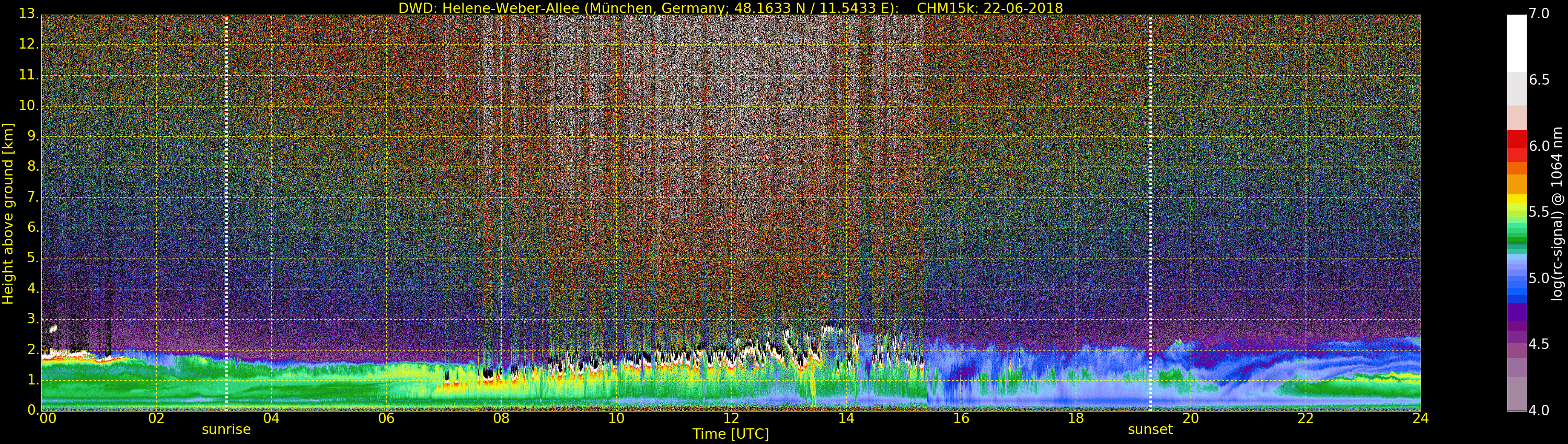Click the height tick label '13.'
The height and width of the screenshot is (444, 1568).
(28, 14)
